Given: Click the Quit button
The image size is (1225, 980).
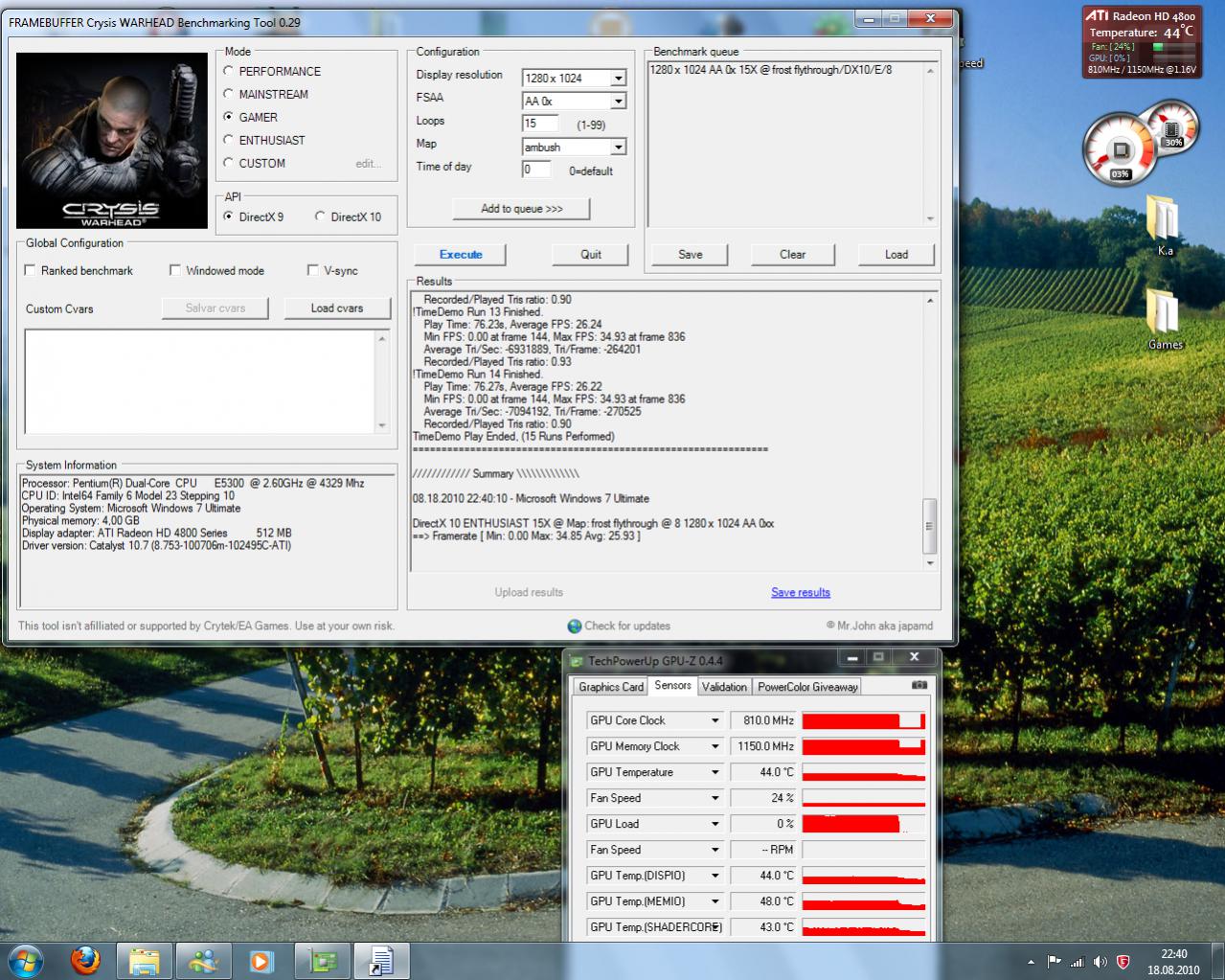Looking at the screenshot, I should point(591,255).
